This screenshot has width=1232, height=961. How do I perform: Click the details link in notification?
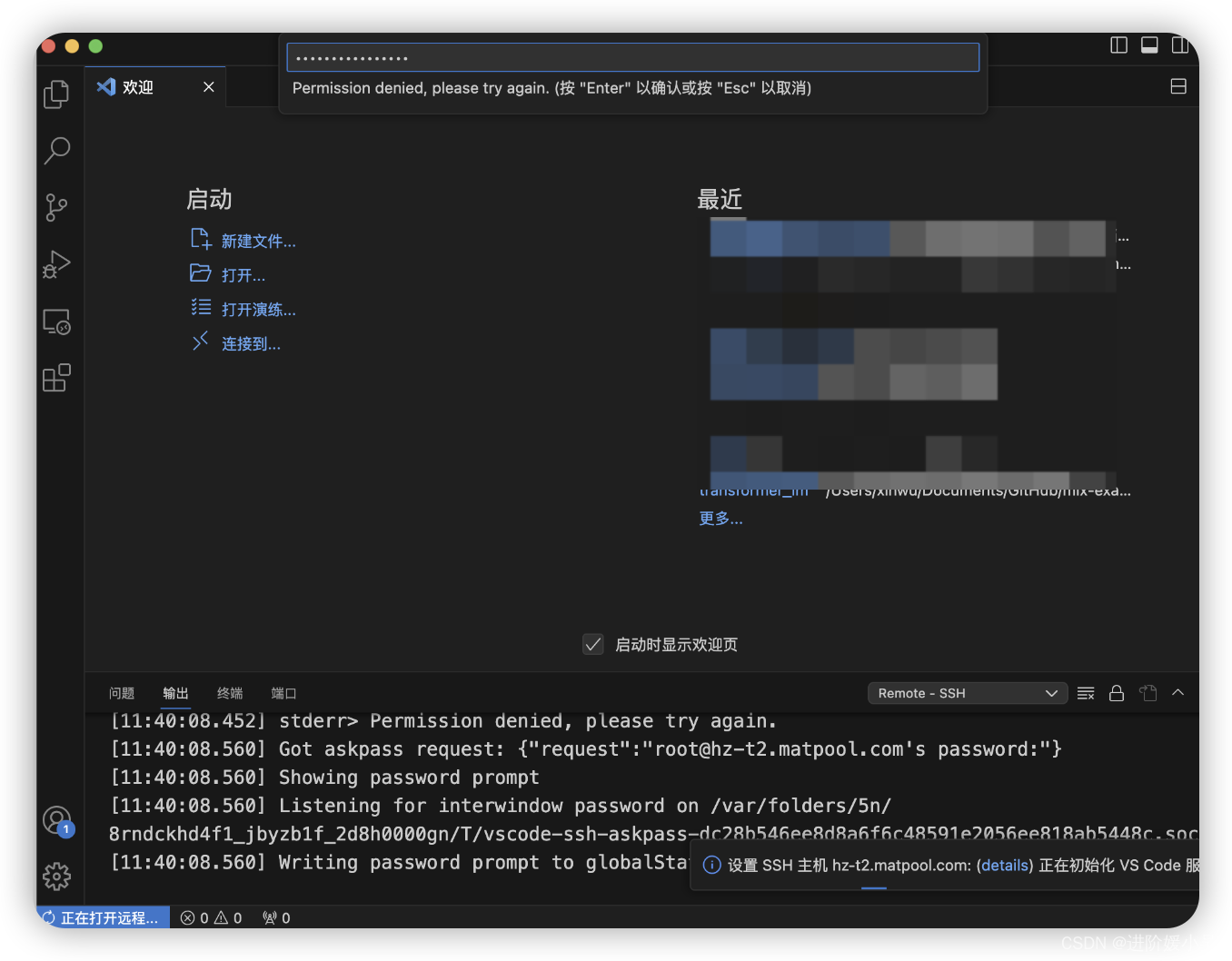[1005, 866]
